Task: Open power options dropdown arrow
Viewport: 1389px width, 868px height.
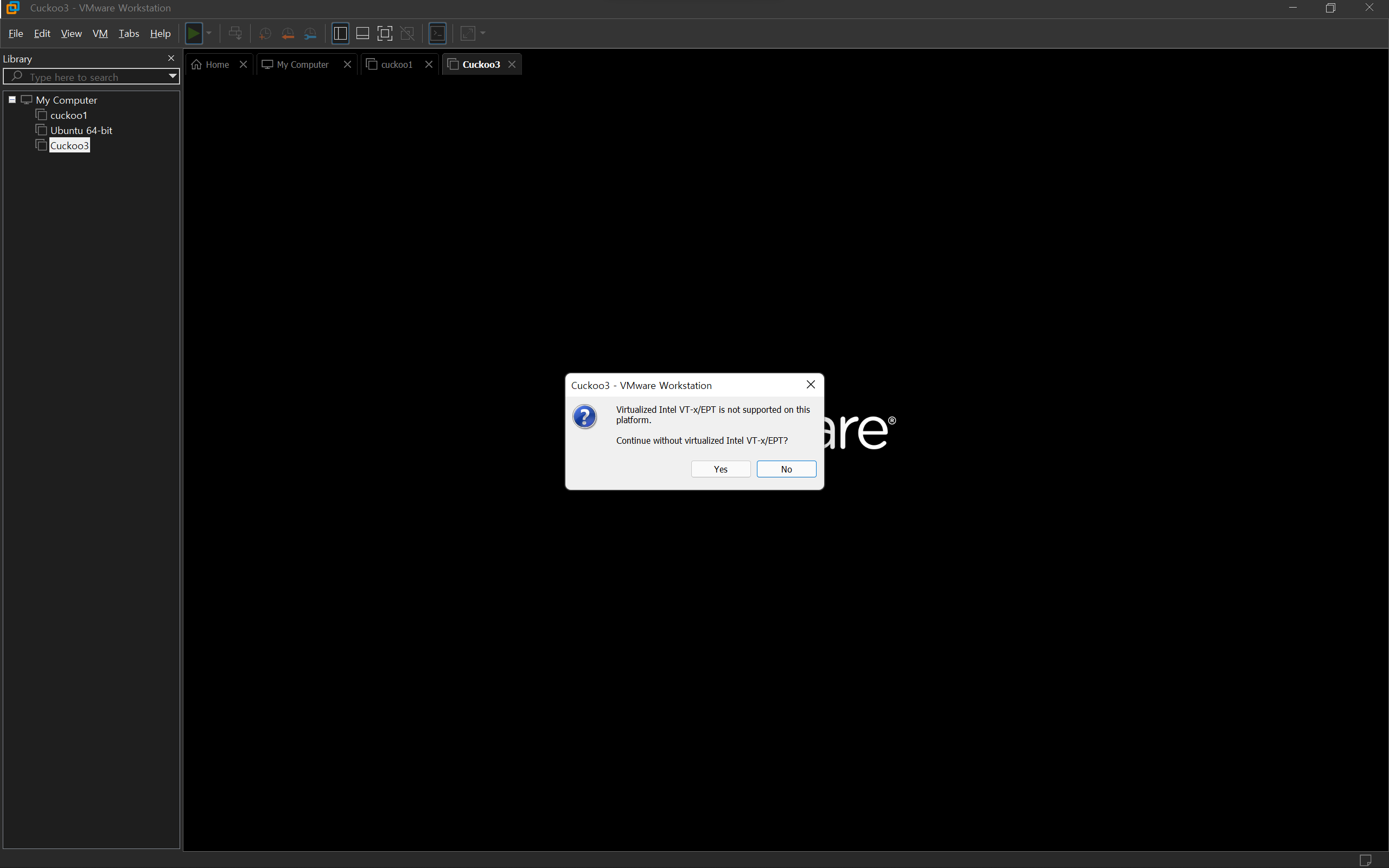Action: tap(209, 33)
